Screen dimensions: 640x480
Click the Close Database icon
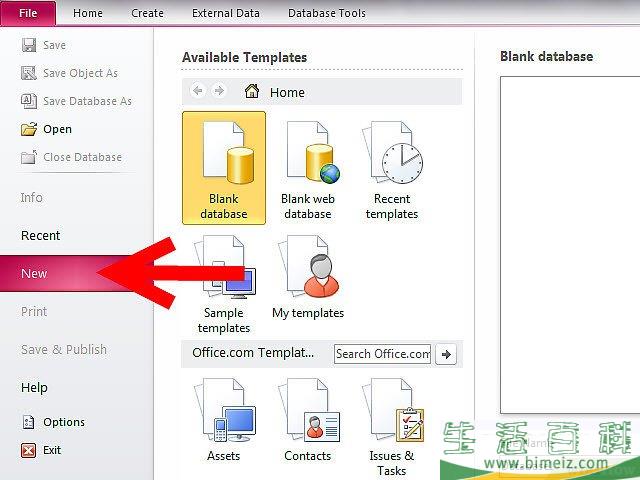point(29,157)
